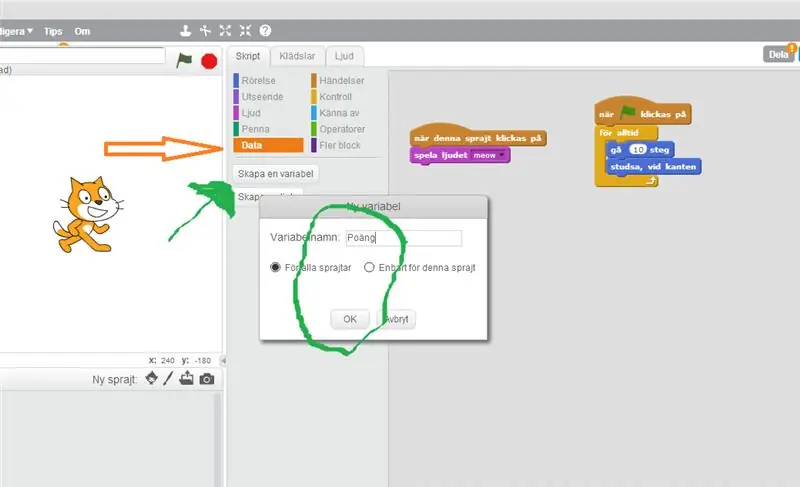Click the project title input field
Screen dimensions: 800x487
[x=82, y=56]
